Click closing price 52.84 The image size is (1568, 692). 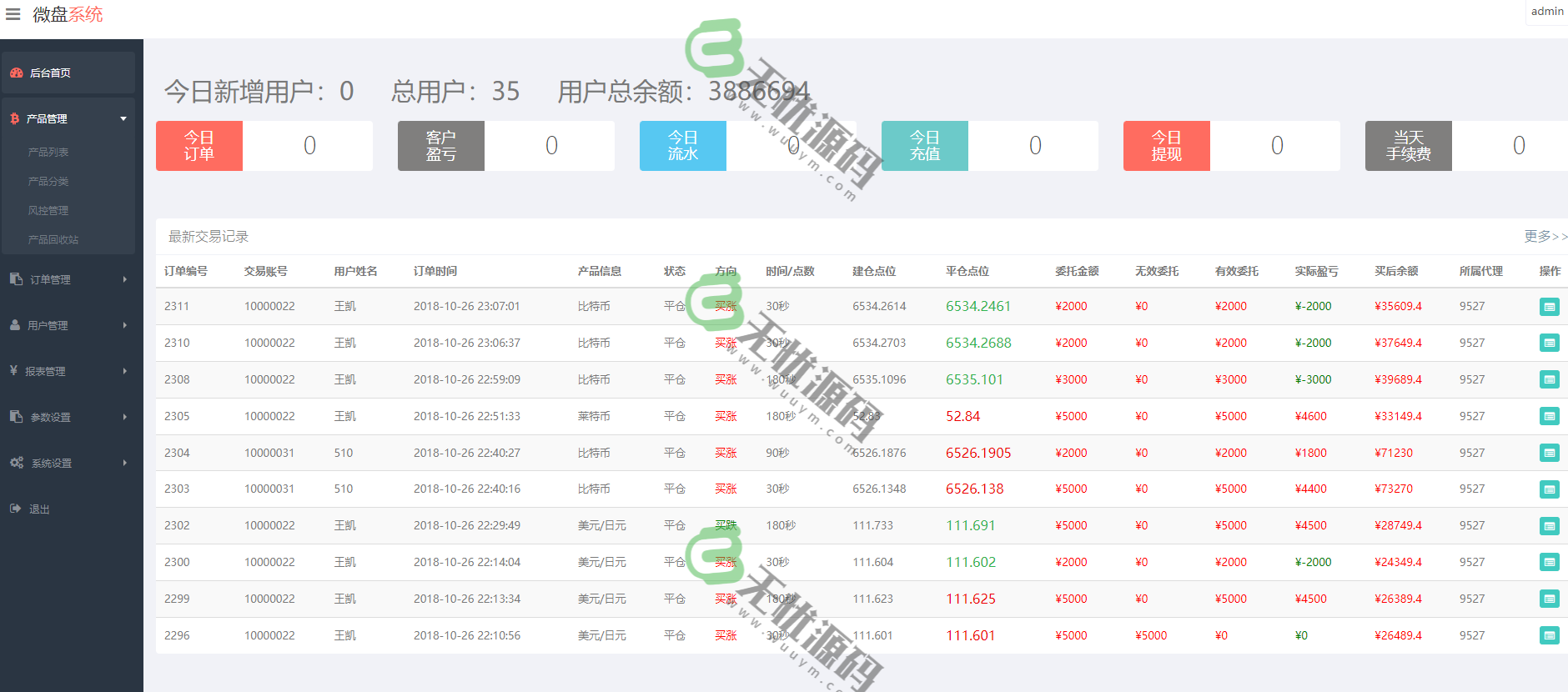click(962, 416)
